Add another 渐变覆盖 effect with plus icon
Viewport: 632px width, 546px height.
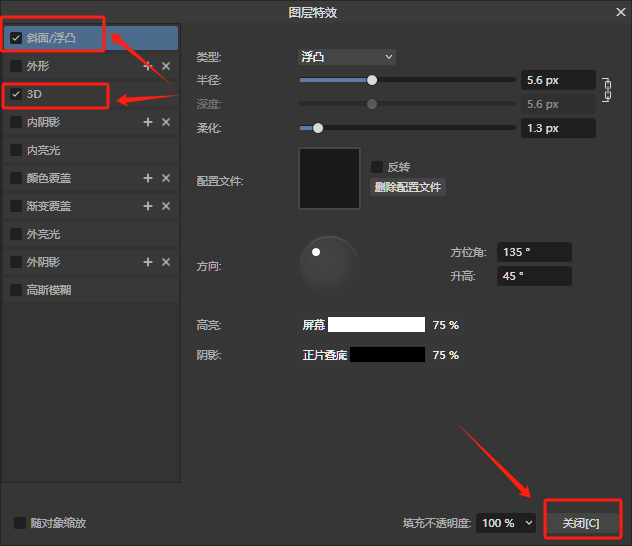tap(148, 206)
